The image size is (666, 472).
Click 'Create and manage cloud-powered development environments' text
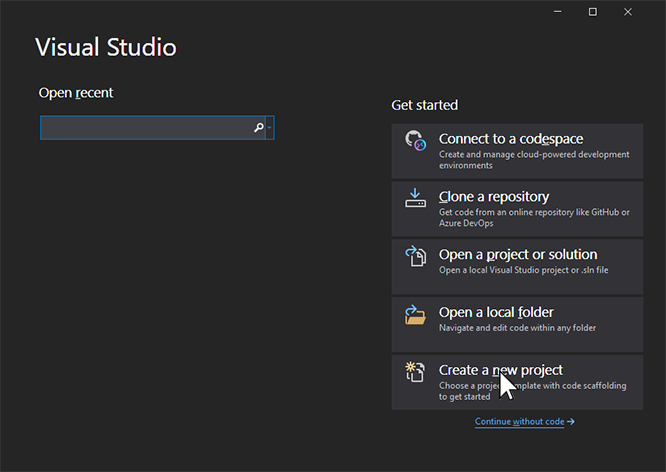click(534, 160)
